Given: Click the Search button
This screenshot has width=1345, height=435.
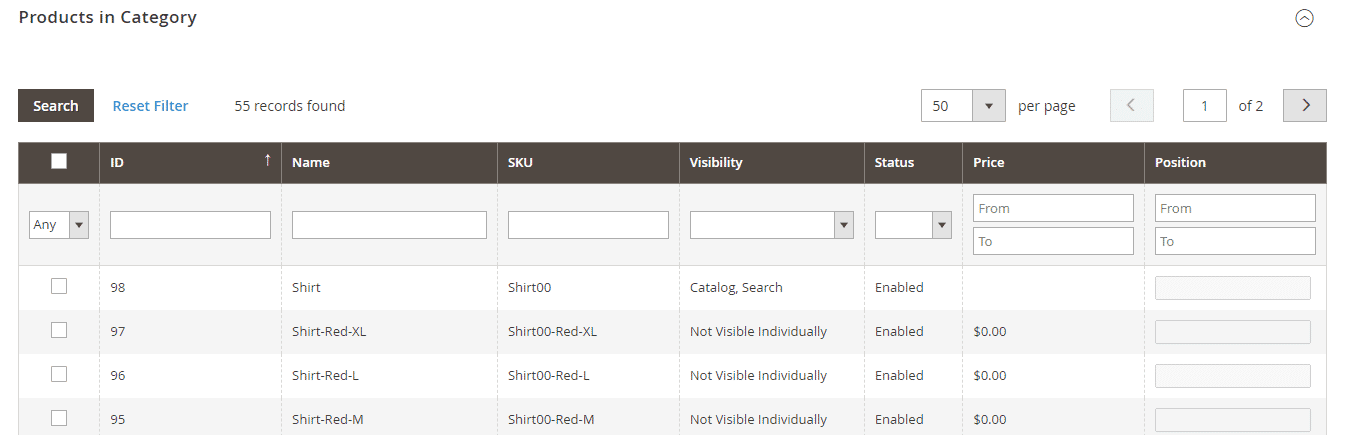Looking at the screenshot, I should pyautogui.click(x=56, y=105).
